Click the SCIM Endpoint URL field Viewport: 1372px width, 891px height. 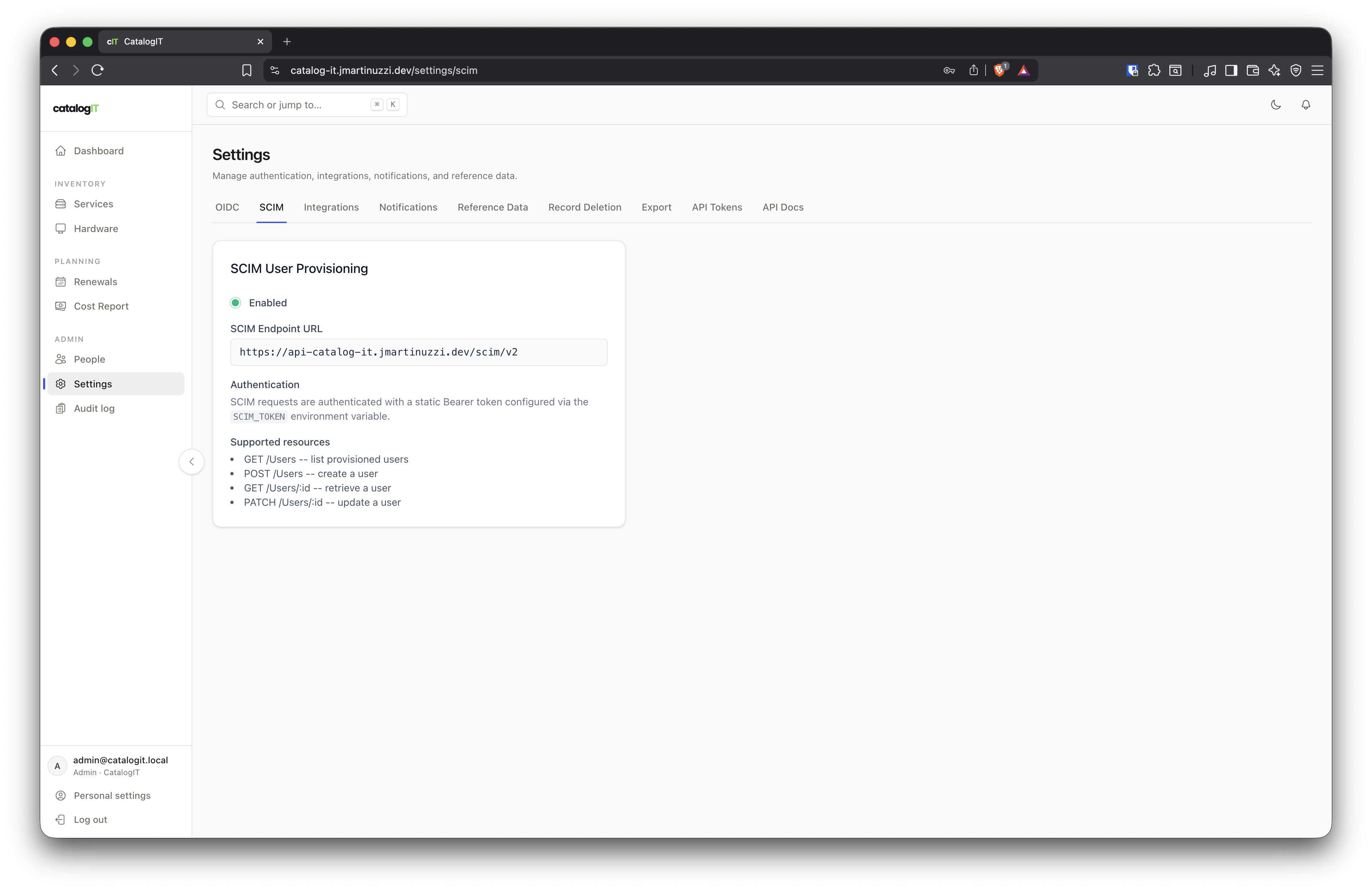click(x=419, y=352)
